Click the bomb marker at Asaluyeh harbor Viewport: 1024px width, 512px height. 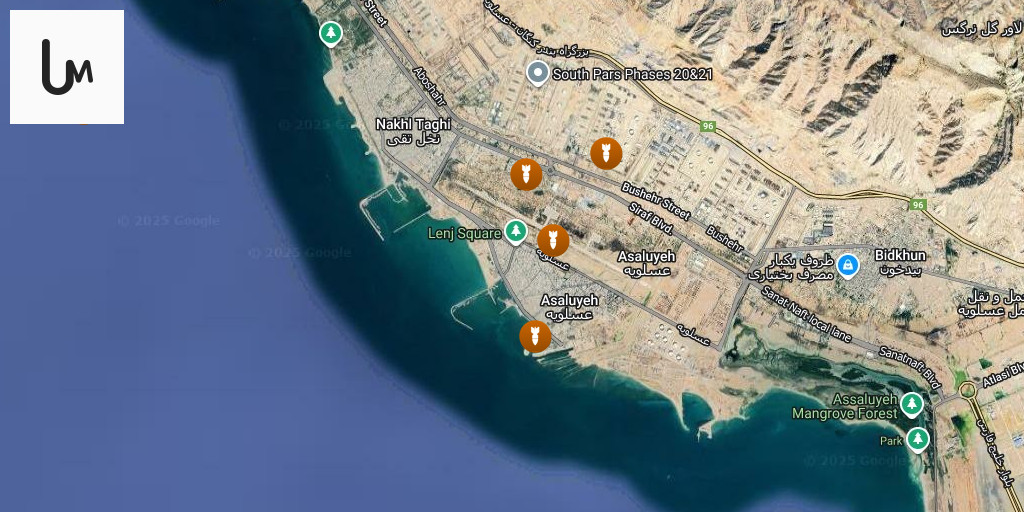pos(535,336)
